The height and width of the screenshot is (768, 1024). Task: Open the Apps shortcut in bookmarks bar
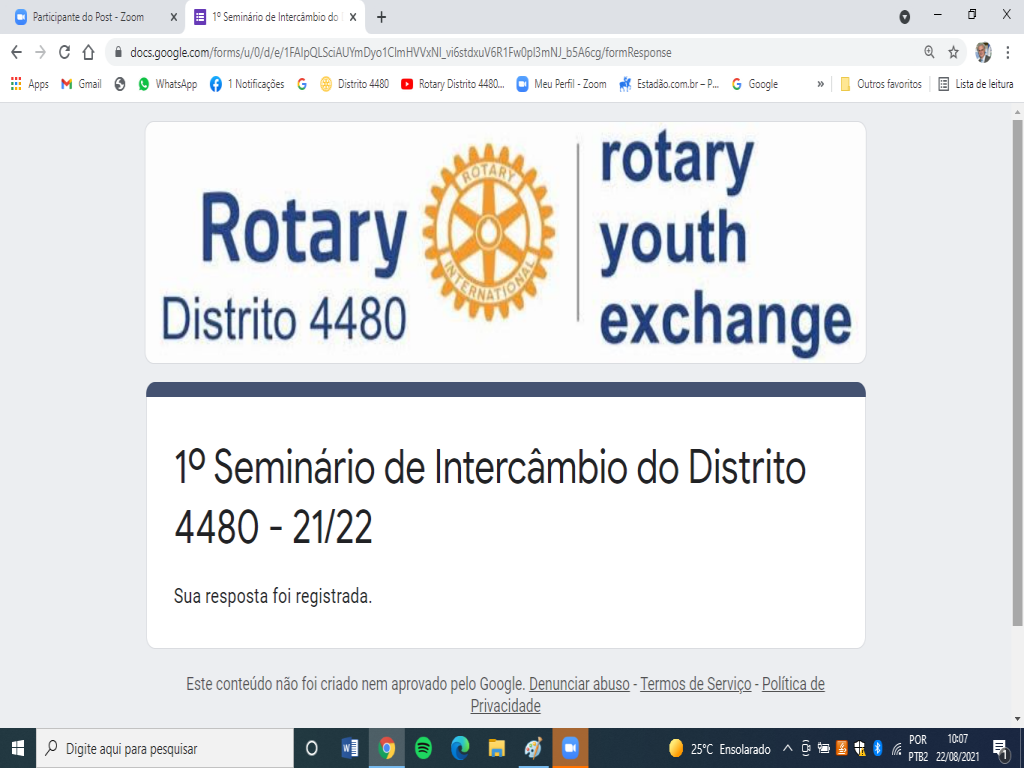29,84
